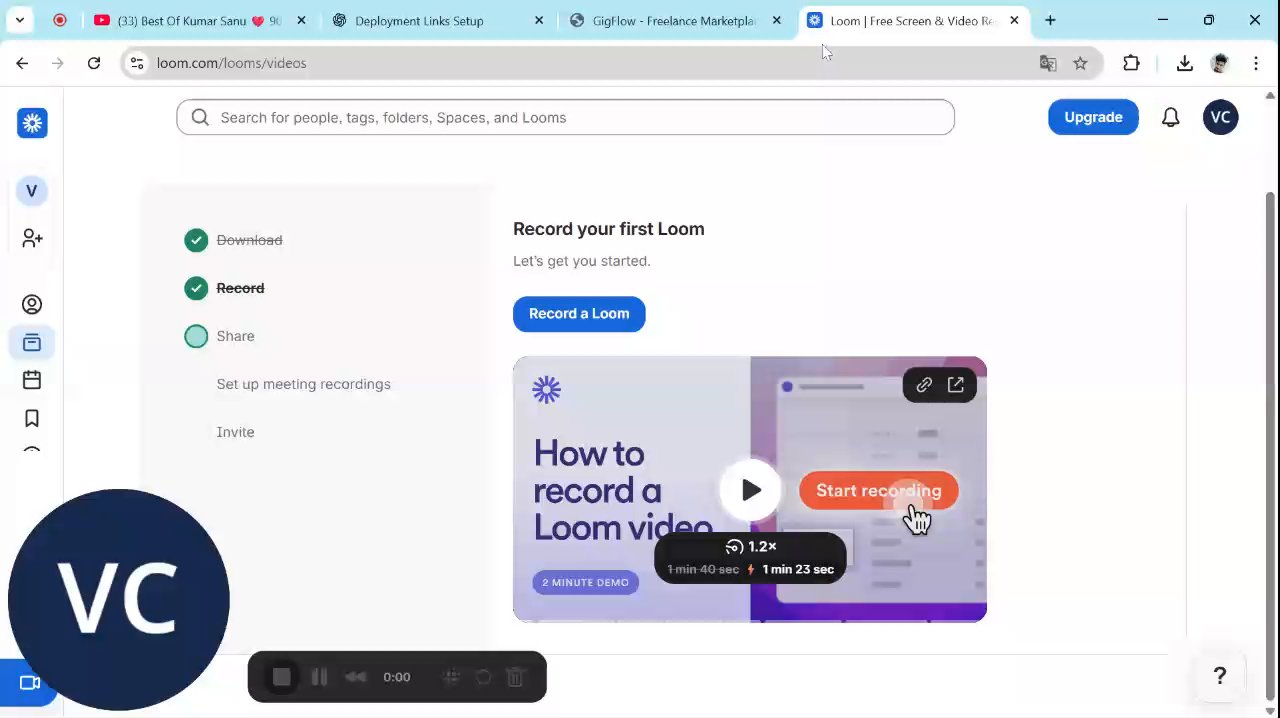Click the VC camera bubble
This screenshot has width=1280, height=718.
coord(119,599)
